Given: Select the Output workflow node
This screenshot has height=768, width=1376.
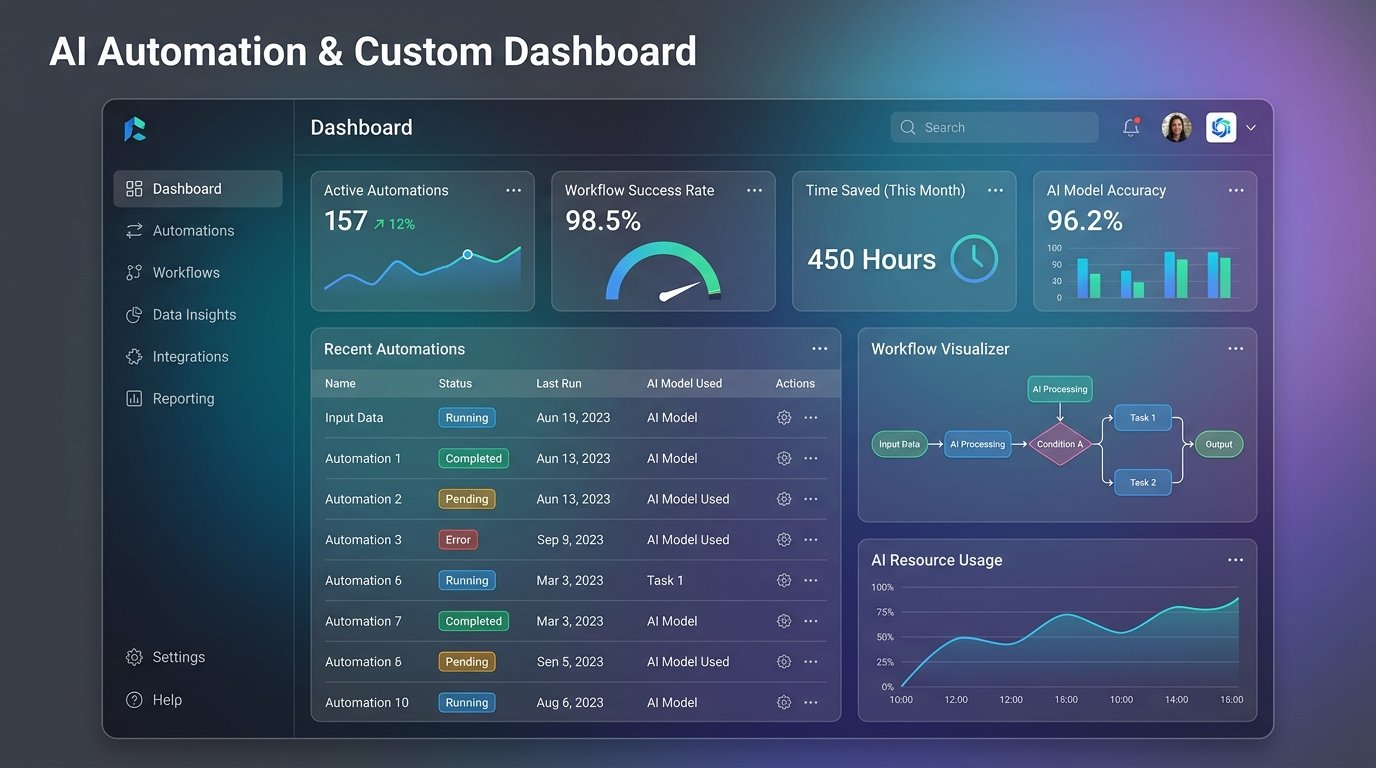Looking at the screenshot, I should click(x=1219, y=444).
